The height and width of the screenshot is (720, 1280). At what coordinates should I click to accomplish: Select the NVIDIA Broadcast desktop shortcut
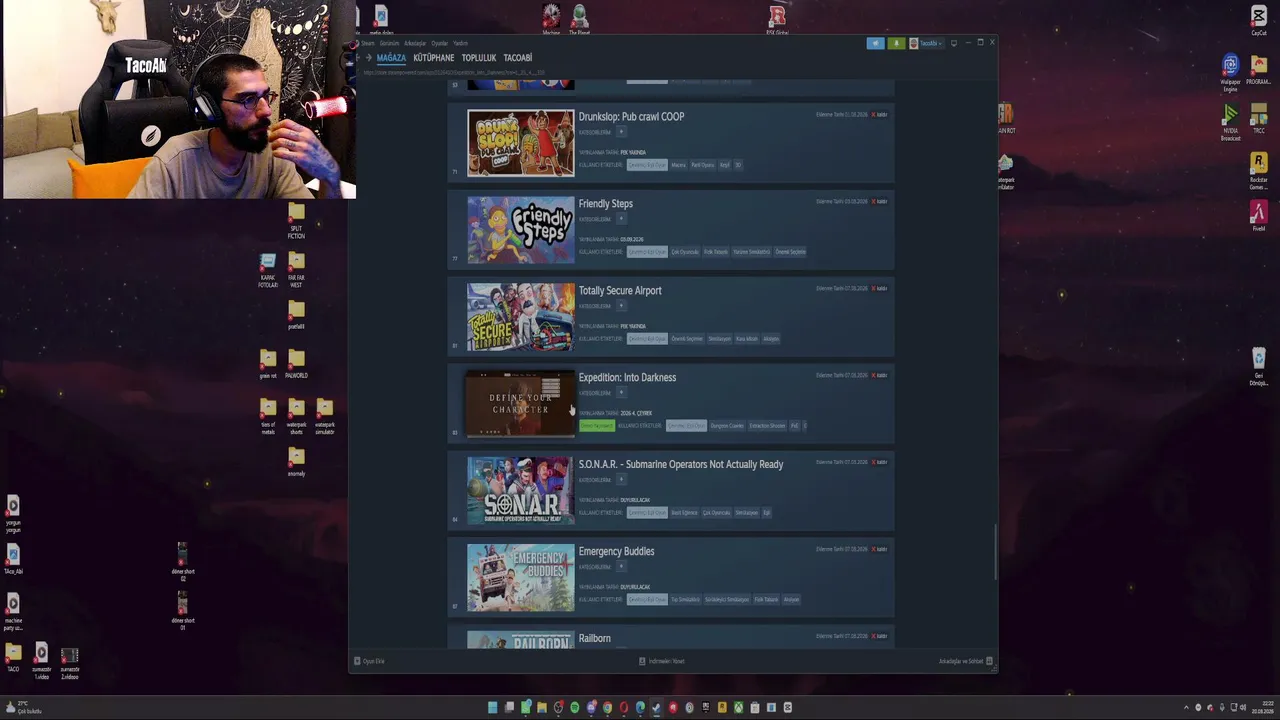point(1230,123)
